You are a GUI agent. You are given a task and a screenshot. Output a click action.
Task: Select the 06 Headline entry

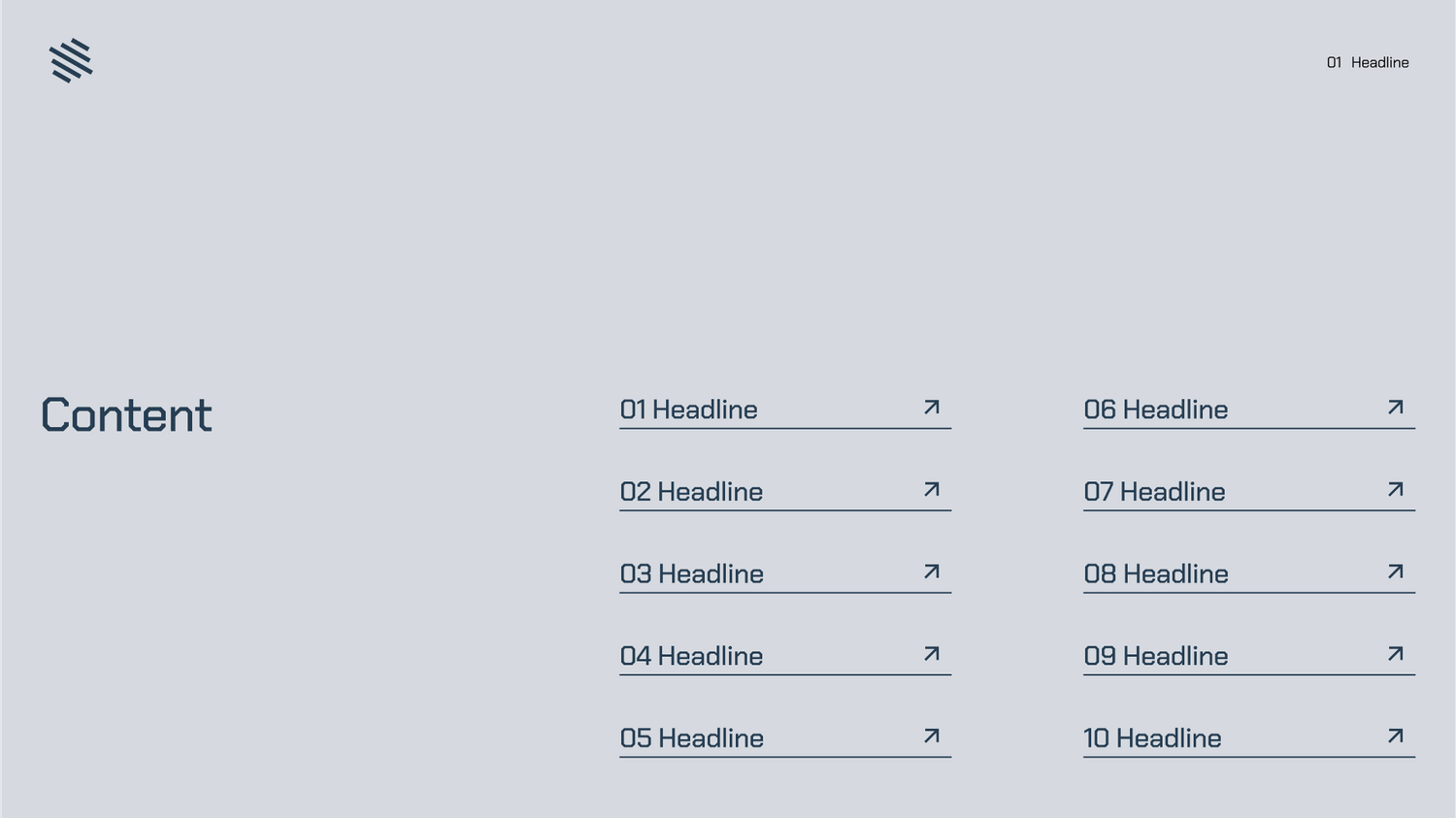click(1156, 409)
